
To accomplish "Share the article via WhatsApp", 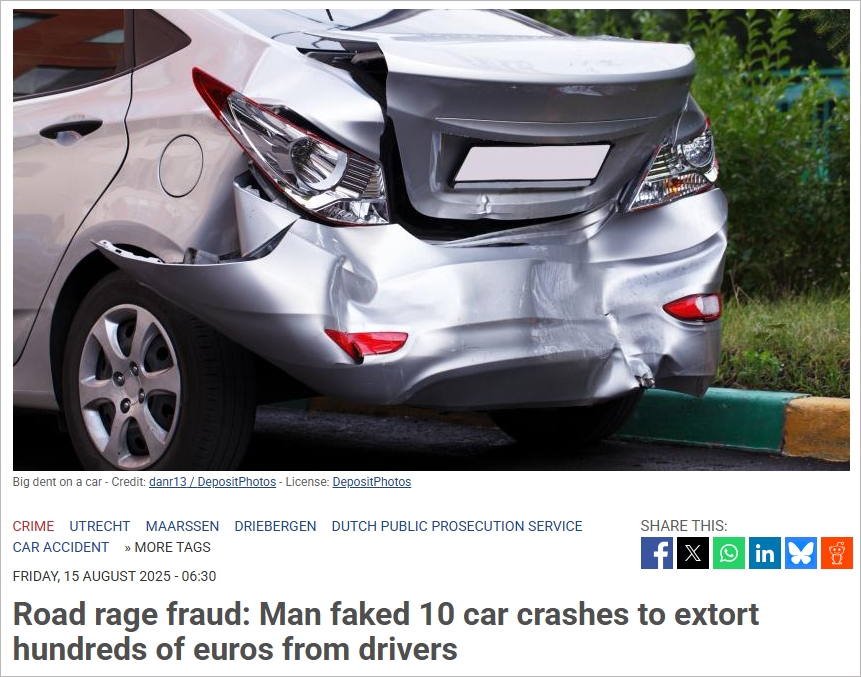I will pyautogui.click(x=729, y=553).
